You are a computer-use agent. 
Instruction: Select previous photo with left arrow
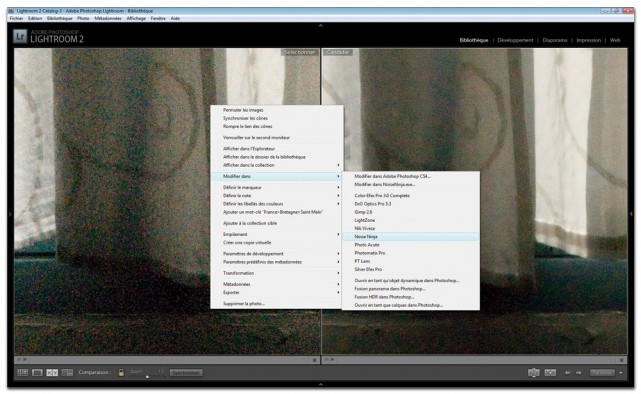(567, 372)
